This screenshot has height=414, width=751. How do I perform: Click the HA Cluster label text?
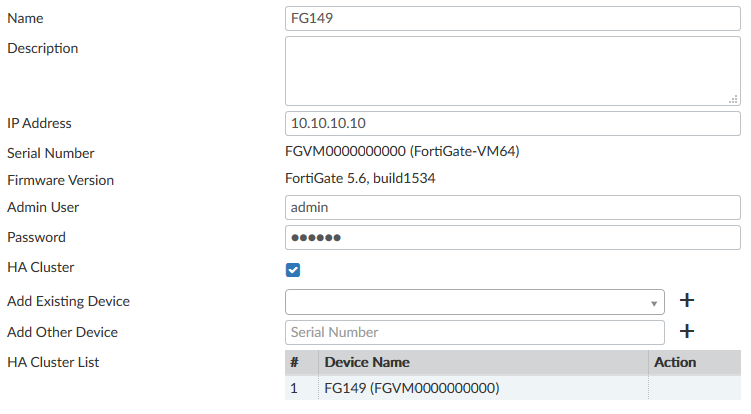(40, 268)
